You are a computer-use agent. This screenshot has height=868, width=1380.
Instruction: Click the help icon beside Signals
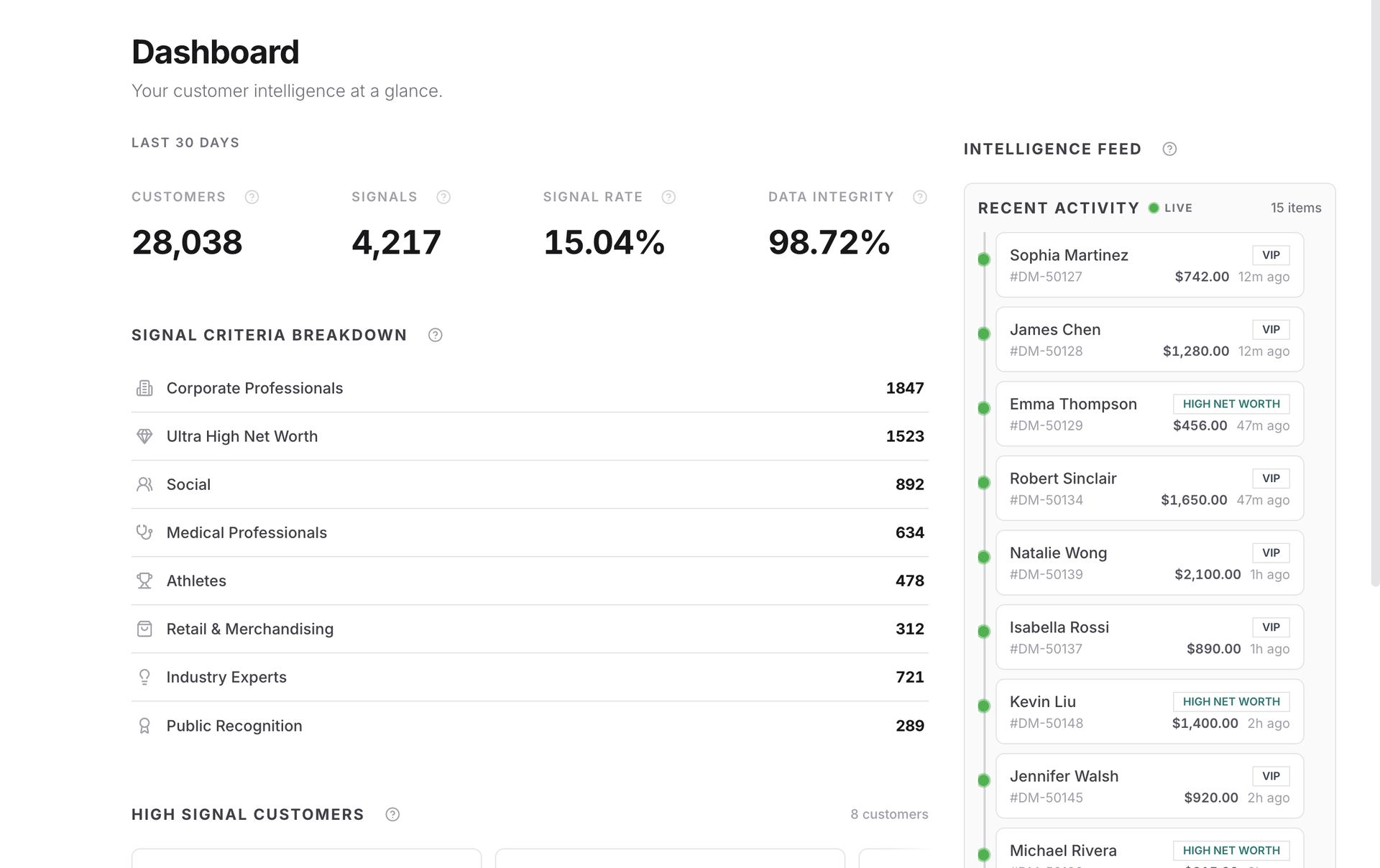(x=443, y=197)
